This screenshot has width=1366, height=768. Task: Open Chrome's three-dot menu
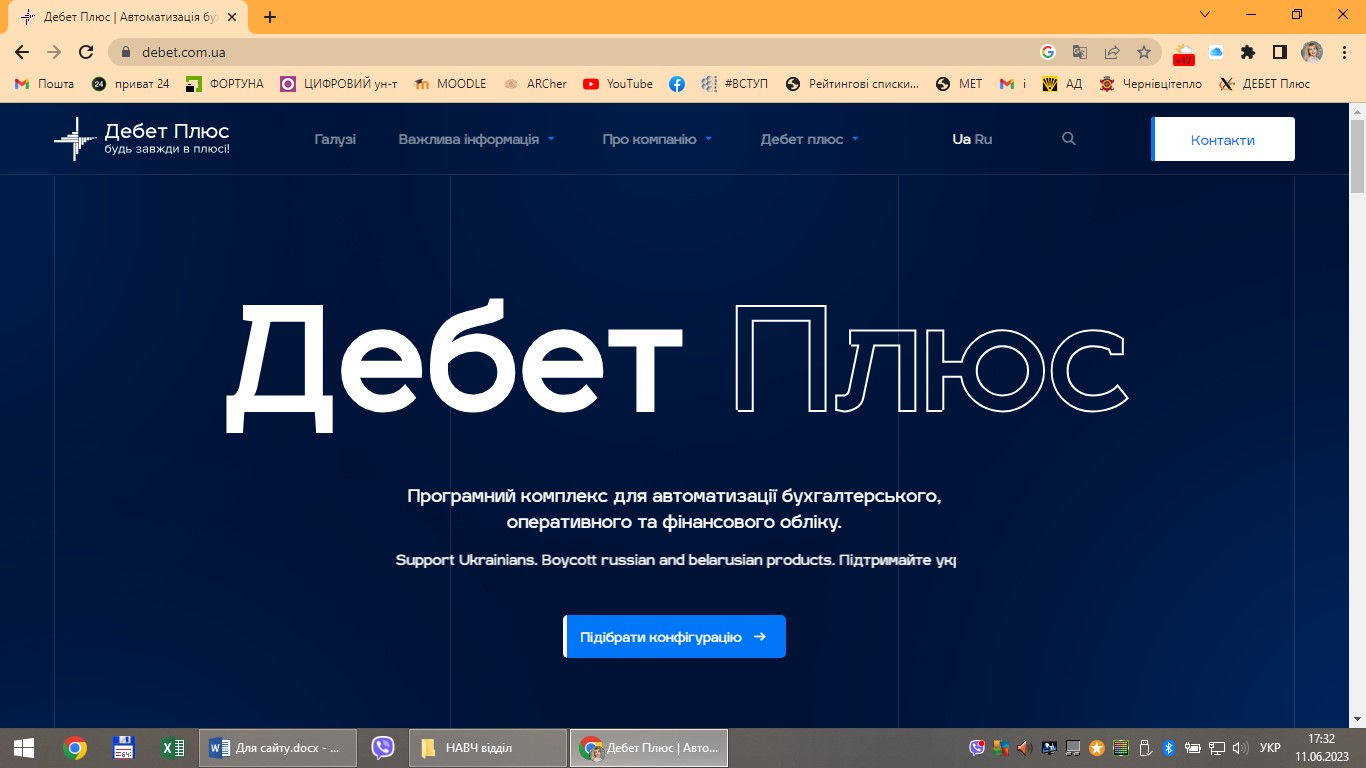click(x=1342, y=52)
